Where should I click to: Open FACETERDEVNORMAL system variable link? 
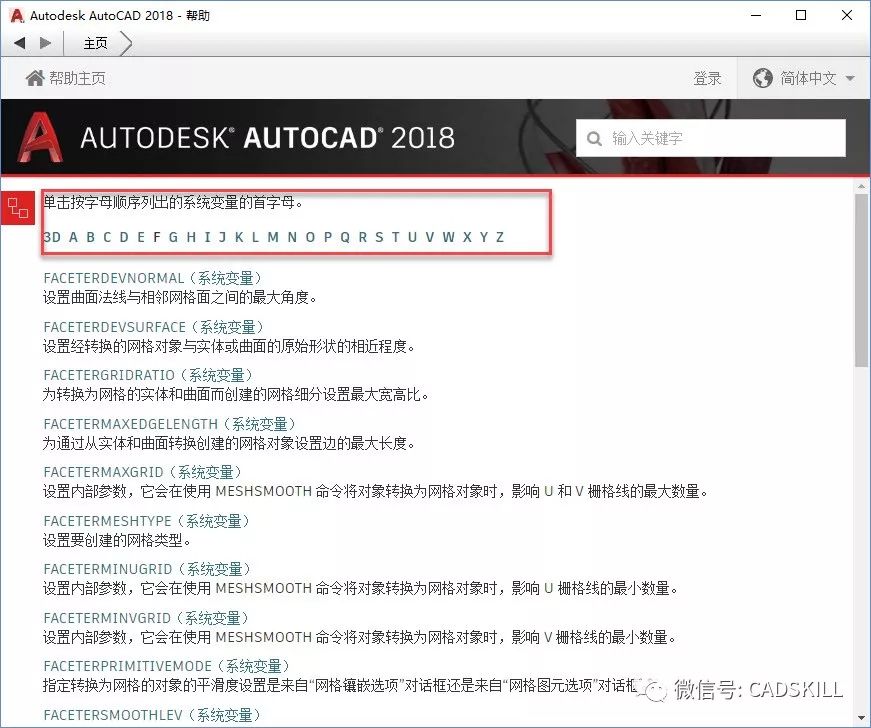click(152, 278)
